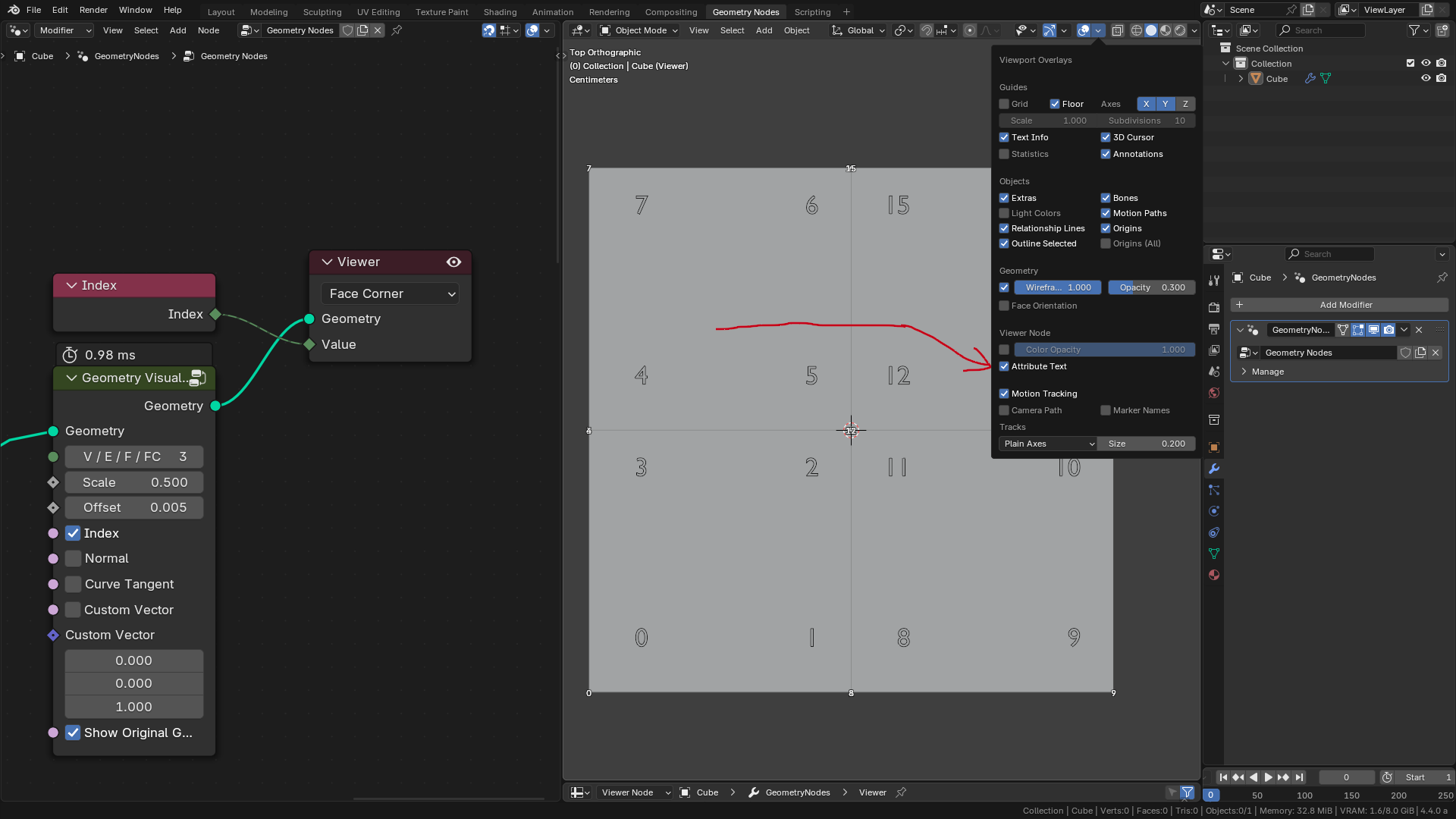Toggle Z axis overlay button
Screen dimensions: 1456x819
1185,104
